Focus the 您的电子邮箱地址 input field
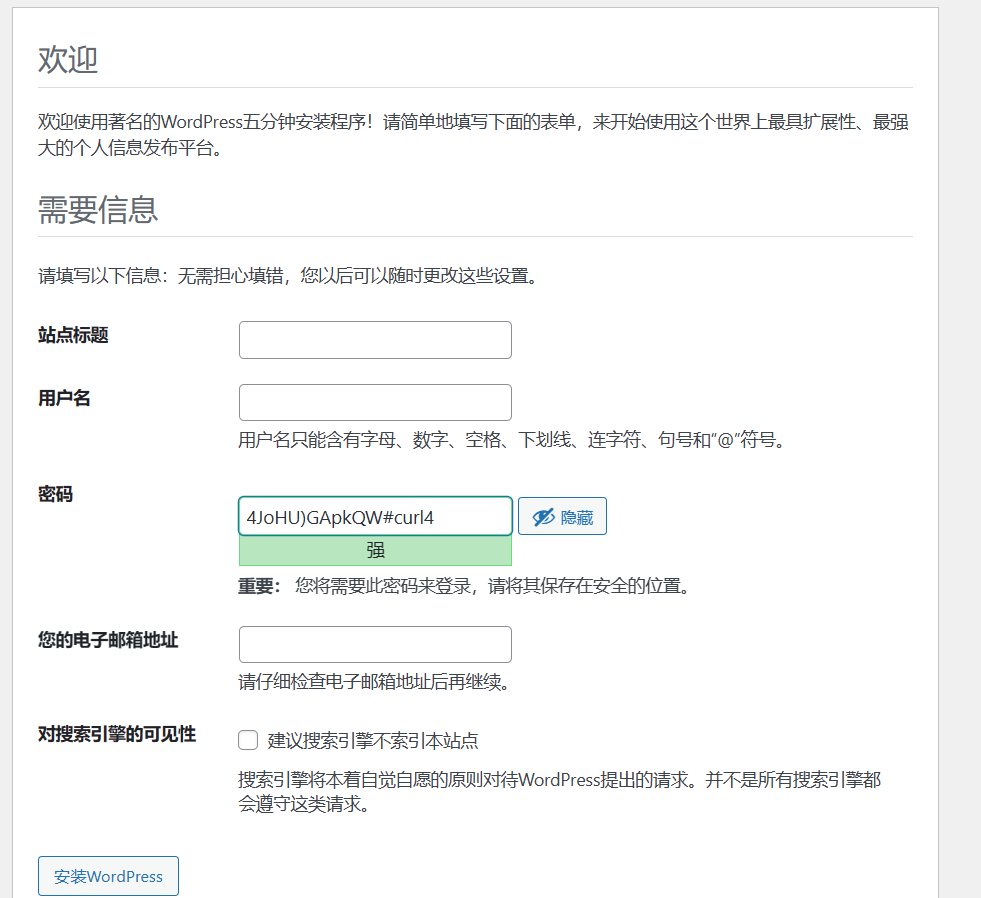The height and width of the screenshot is (898, 981). [x=375, y=644]
